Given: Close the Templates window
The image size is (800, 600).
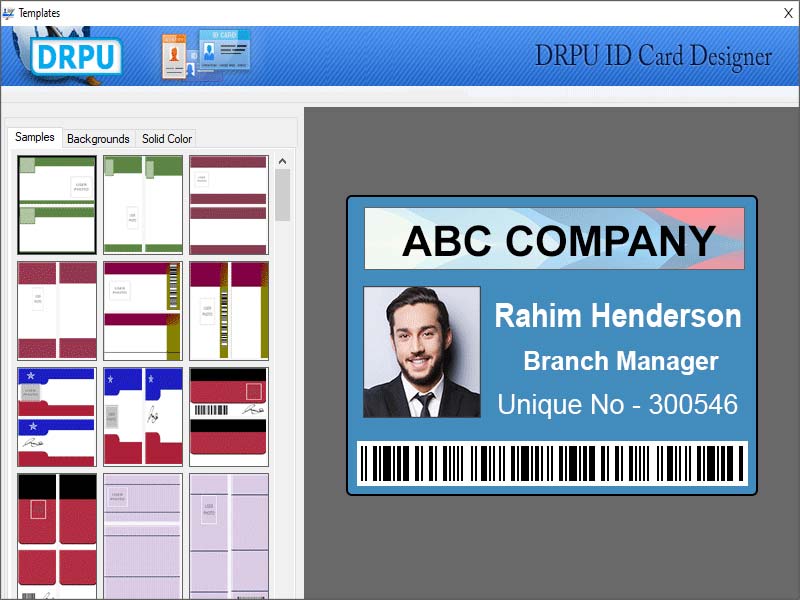Looking at the screenshot, I should (789, 13).
